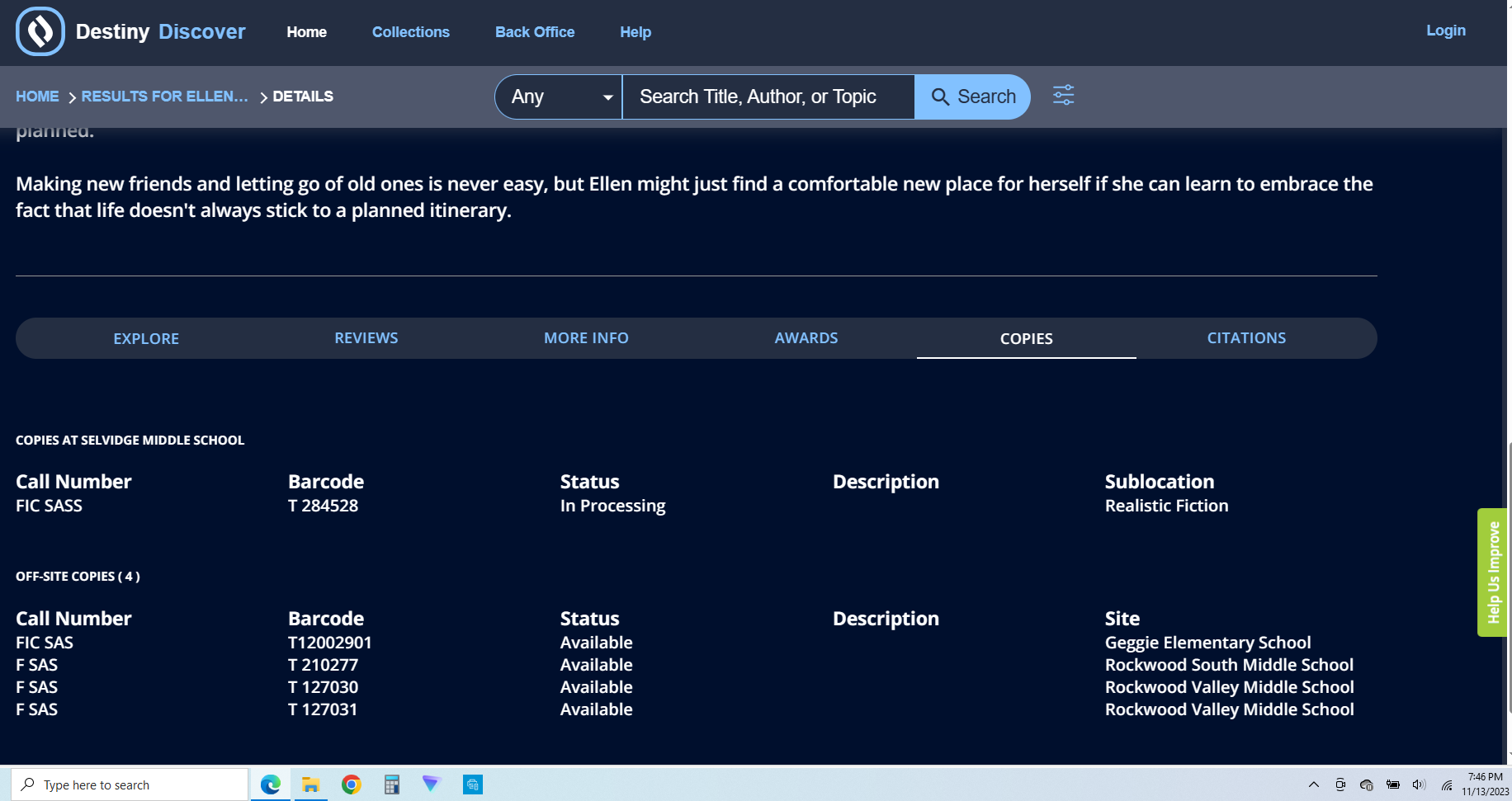Go to the Home menu item

306,32
